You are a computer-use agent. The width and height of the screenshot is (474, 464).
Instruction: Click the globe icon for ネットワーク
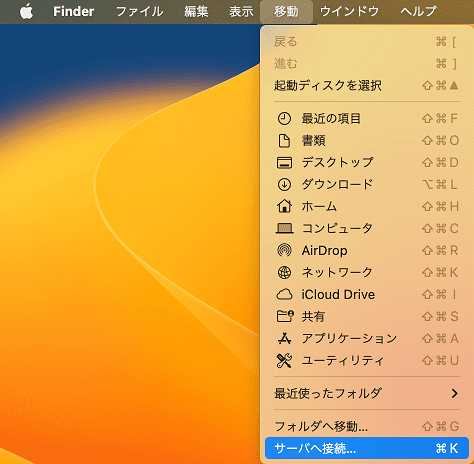[284, 272]
